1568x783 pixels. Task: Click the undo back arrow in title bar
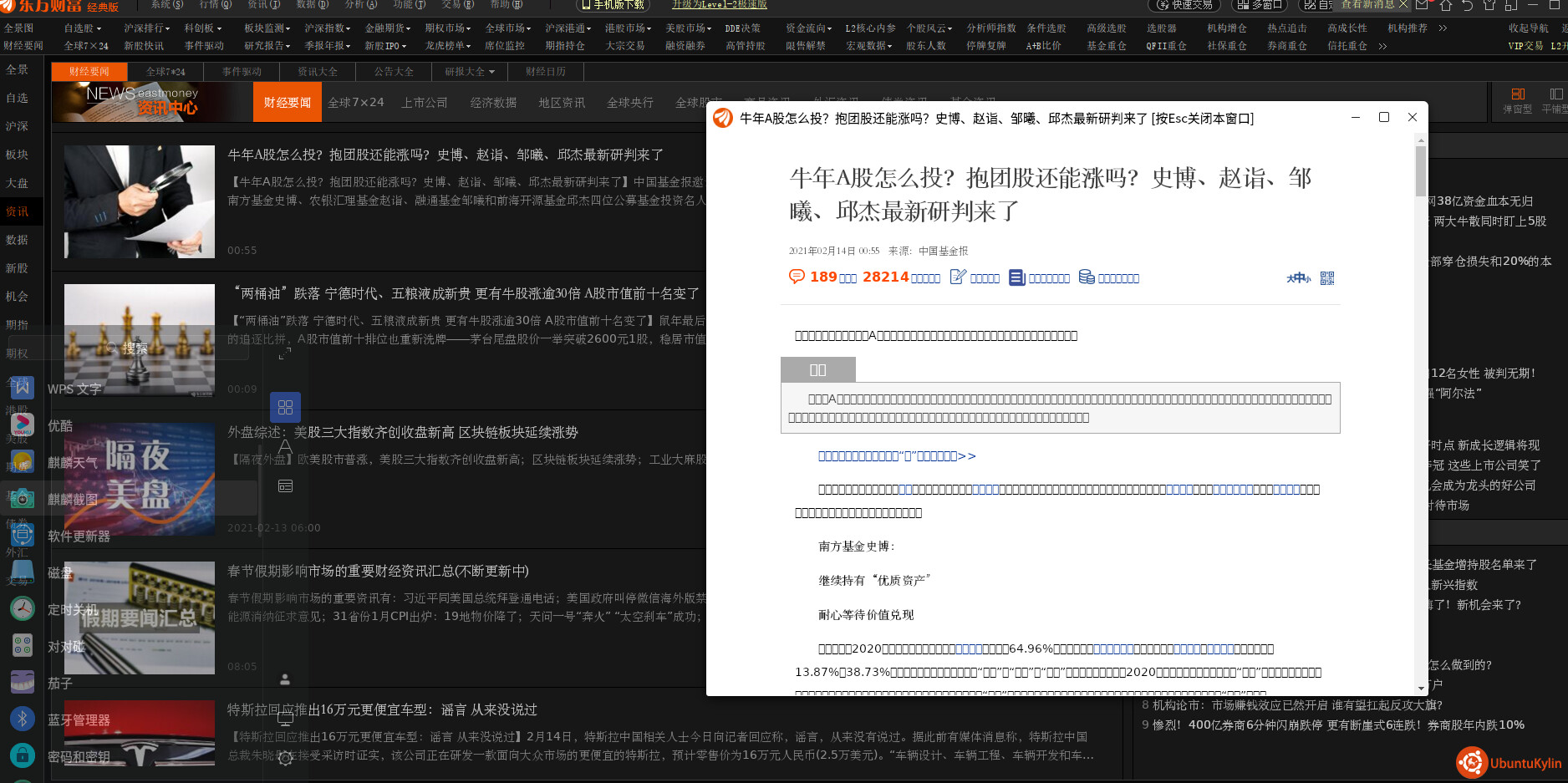pos(1467,5)
